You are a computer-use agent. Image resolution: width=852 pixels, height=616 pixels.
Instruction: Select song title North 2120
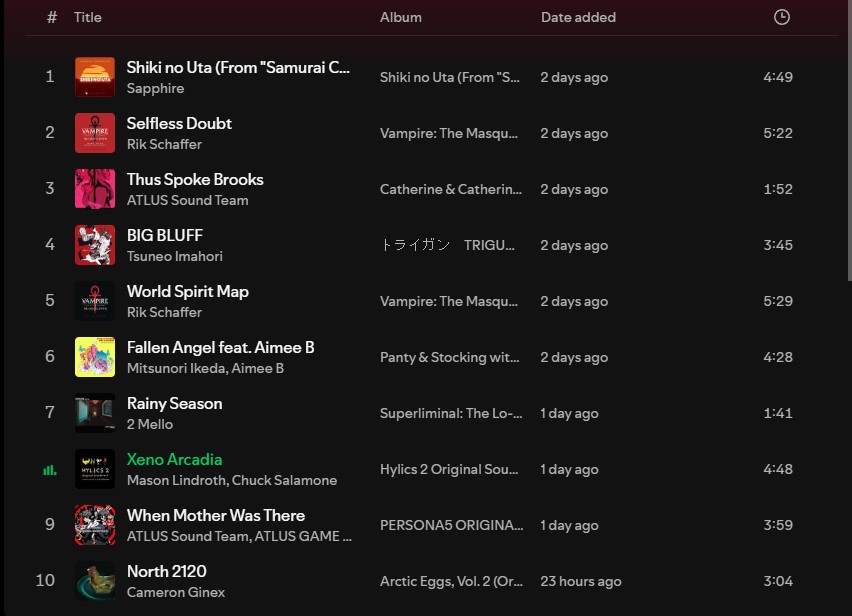point(166,571)
